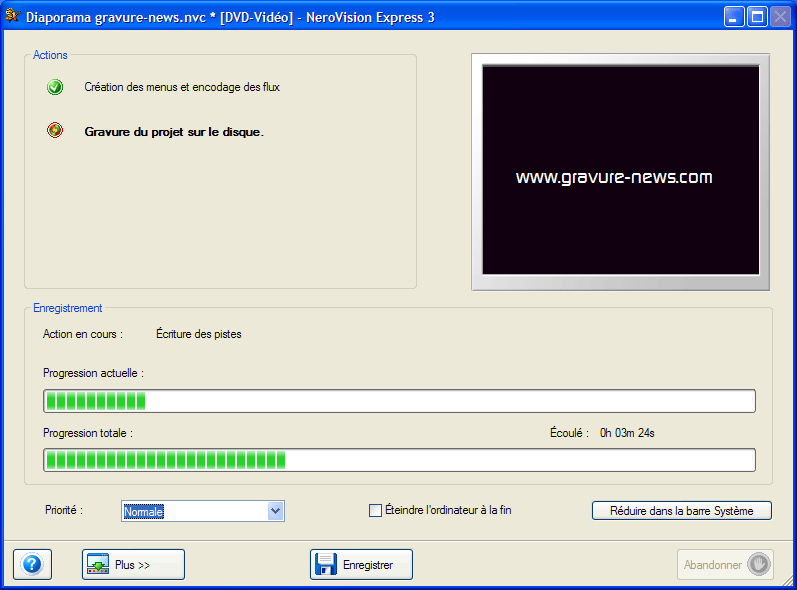The height and width of the screenshot is (590, 797).
Task: Enable Éteindre l'ordinateur à la fin checkbox
Action: pos(375,510)
